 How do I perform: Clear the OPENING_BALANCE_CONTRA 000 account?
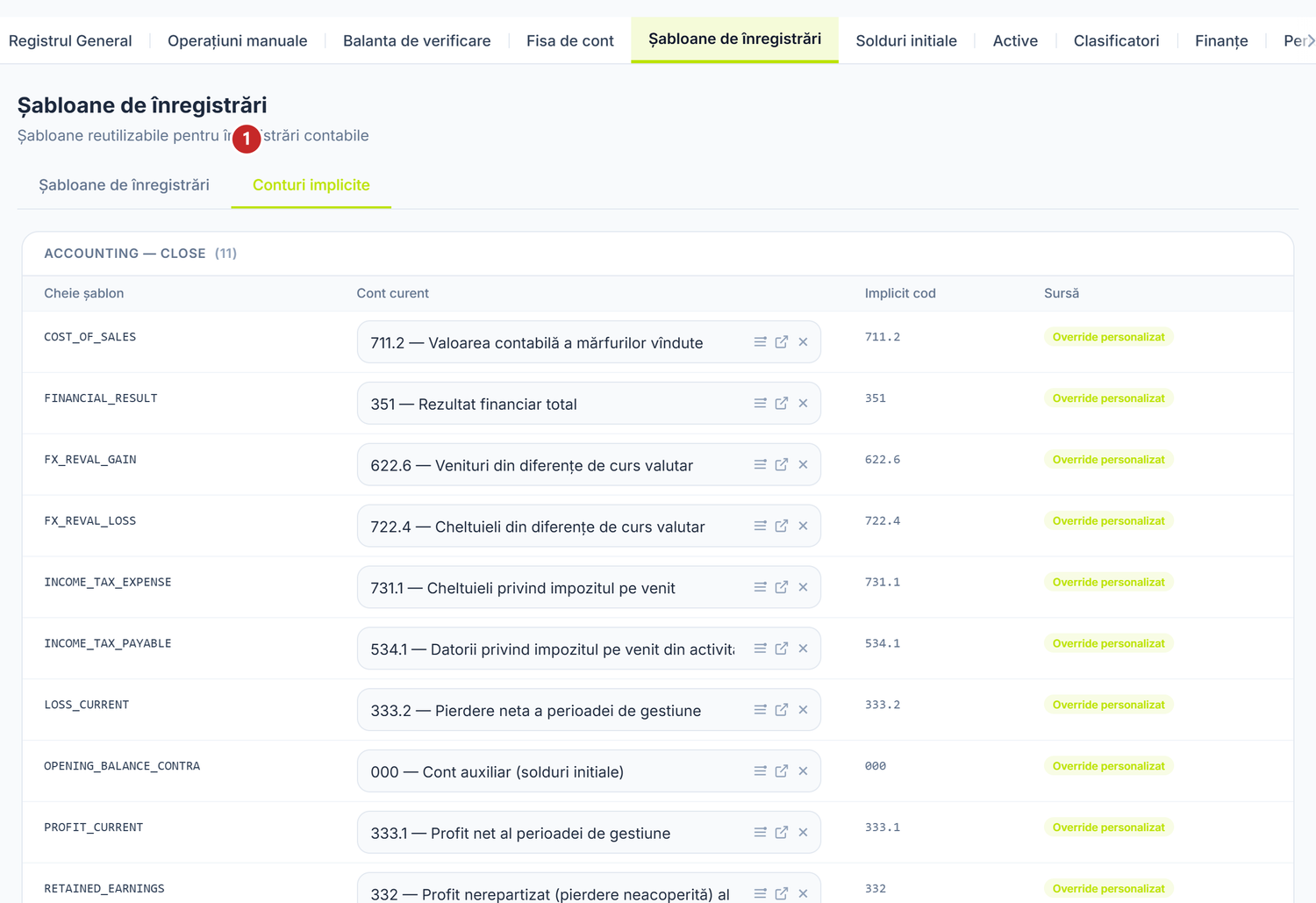click(x=803, y=771)
